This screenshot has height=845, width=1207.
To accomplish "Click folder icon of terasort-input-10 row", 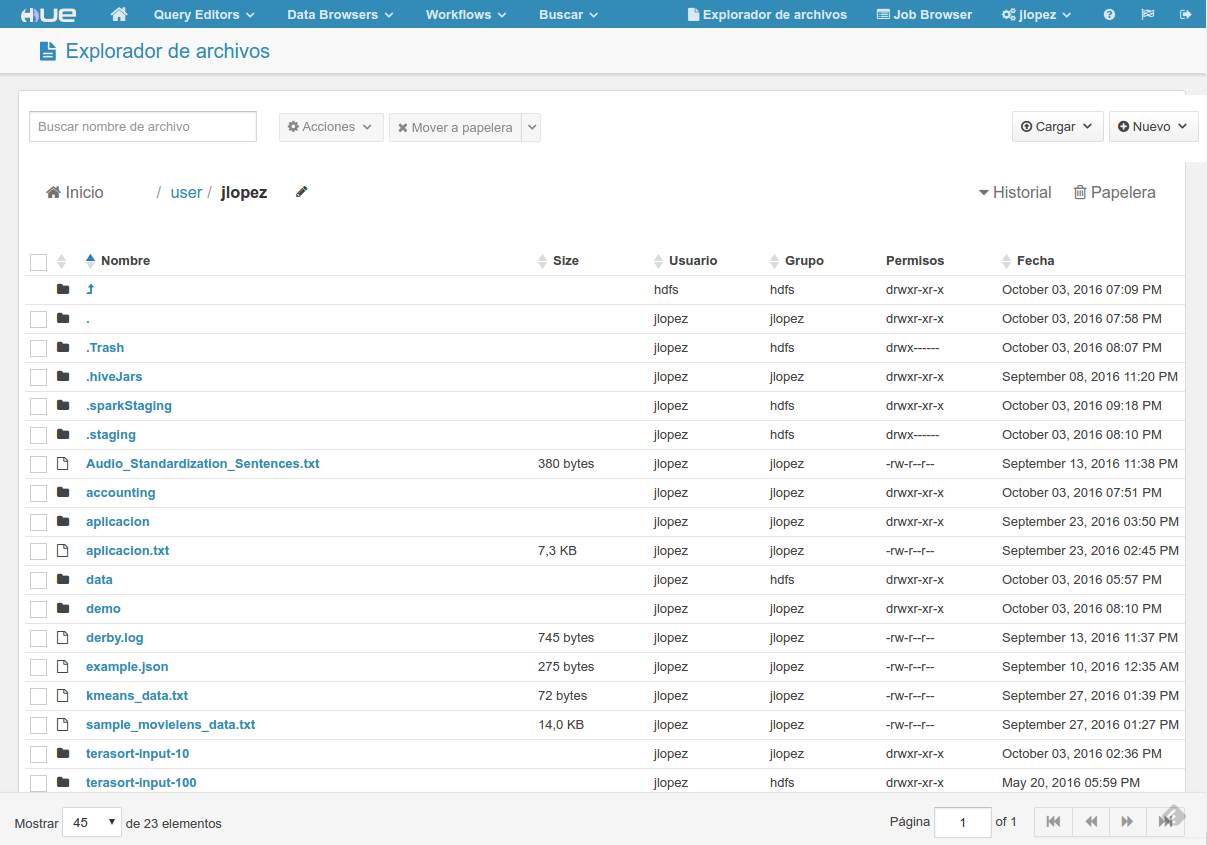I will [63, 753].
